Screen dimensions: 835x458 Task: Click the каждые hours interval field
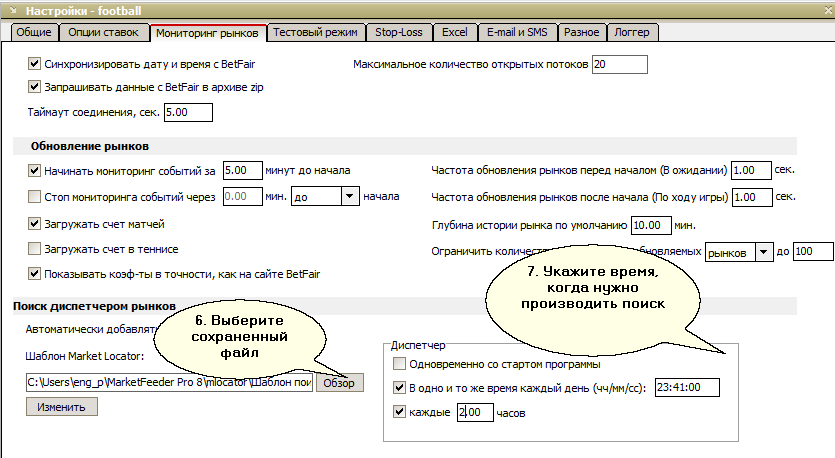475,412
